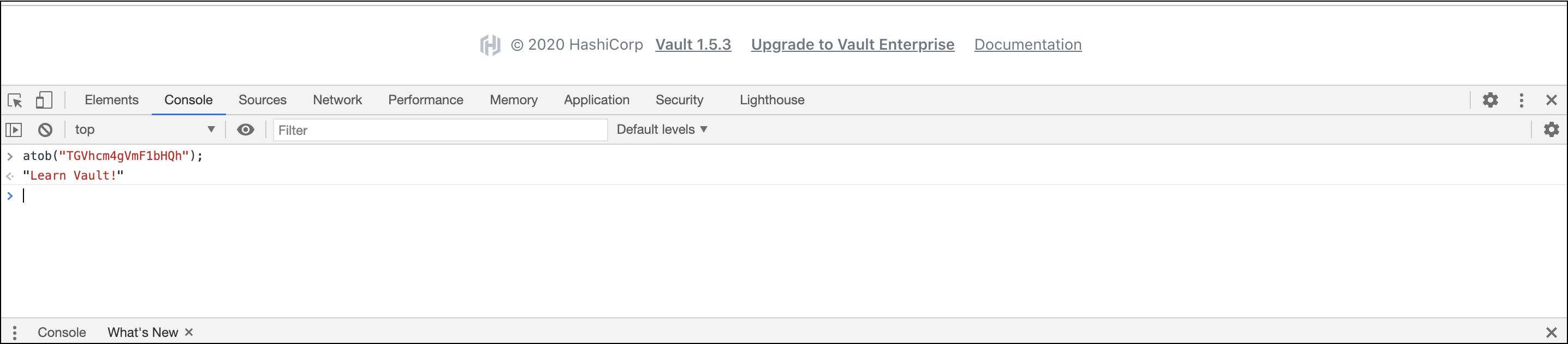Open the Default levels dropdown
1568x344 pixels.
tap(662, 130)
